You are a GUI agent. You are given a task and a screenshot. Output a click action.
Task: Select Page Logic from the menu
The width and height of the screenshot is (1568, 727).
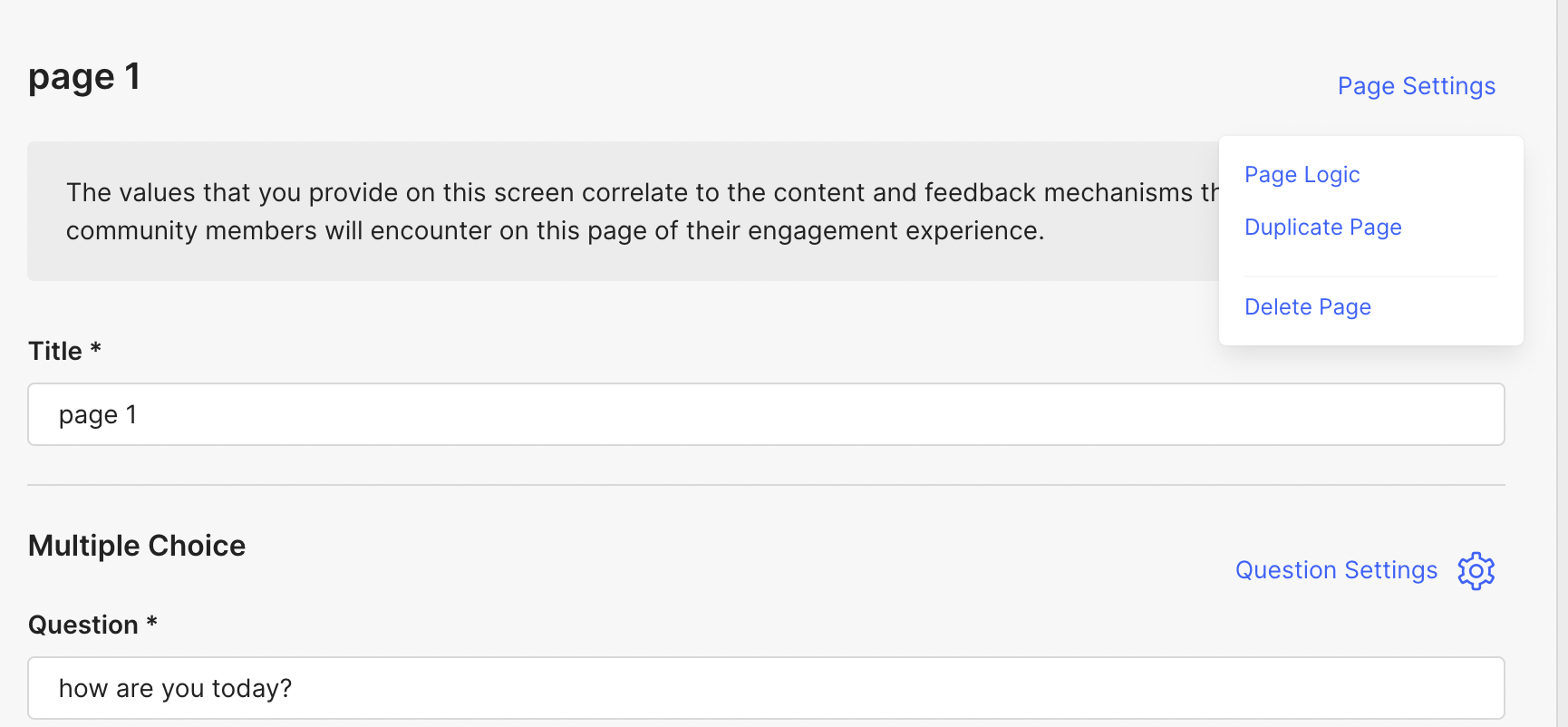click(1302, 174)
